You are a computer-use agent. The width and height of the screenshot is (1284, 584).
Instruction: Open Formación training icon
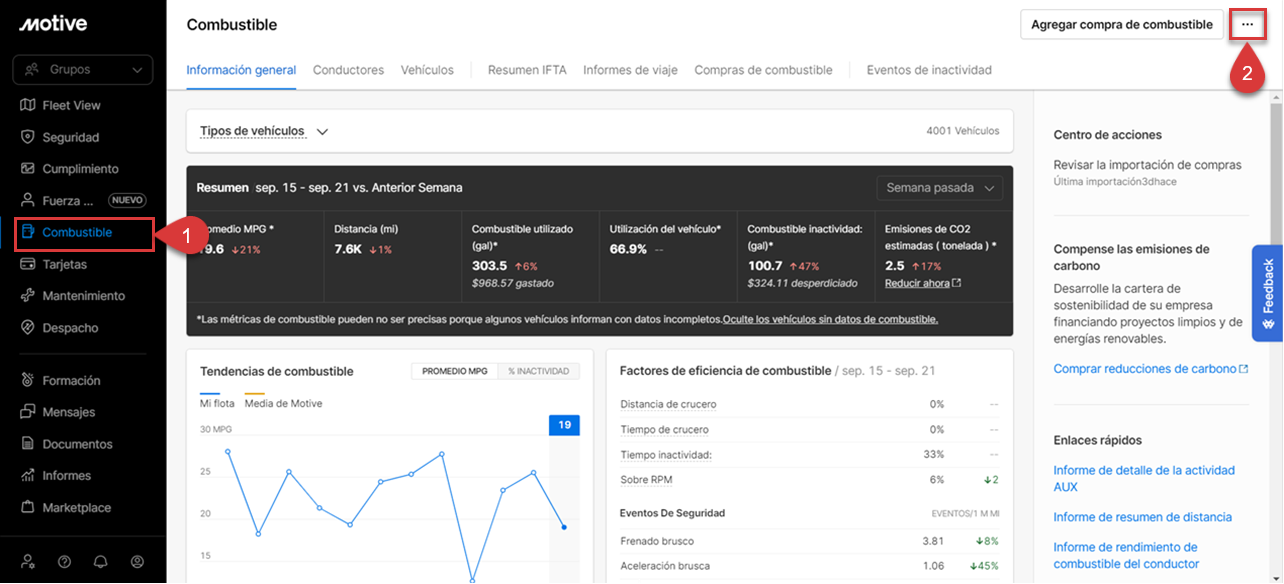click(x=28, y=380)
